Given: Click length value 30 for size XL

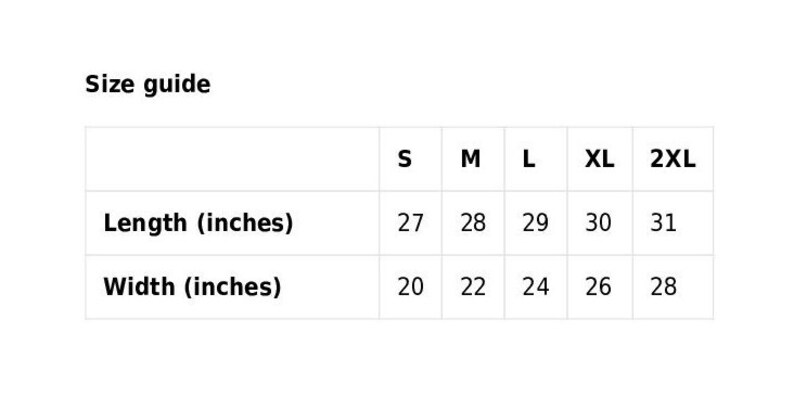Looking at the screenshot, I should click(598, 223).
